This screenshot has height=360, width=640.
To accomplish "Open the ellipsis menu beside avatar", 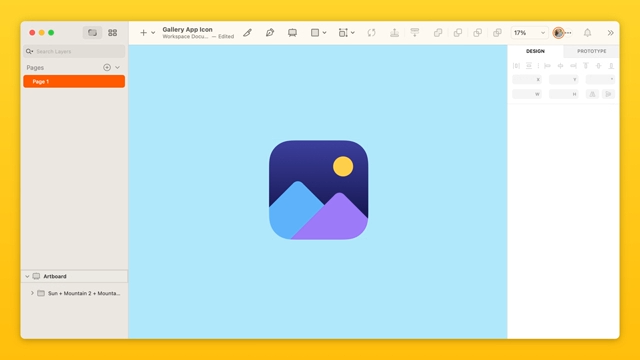I will point(568,33).
